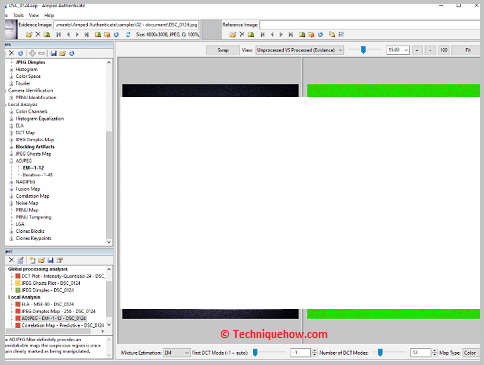This screenshot has height=365, width=484.
Task: Set zoom to 100 with the 100 button
Action: tap(444, 50)
